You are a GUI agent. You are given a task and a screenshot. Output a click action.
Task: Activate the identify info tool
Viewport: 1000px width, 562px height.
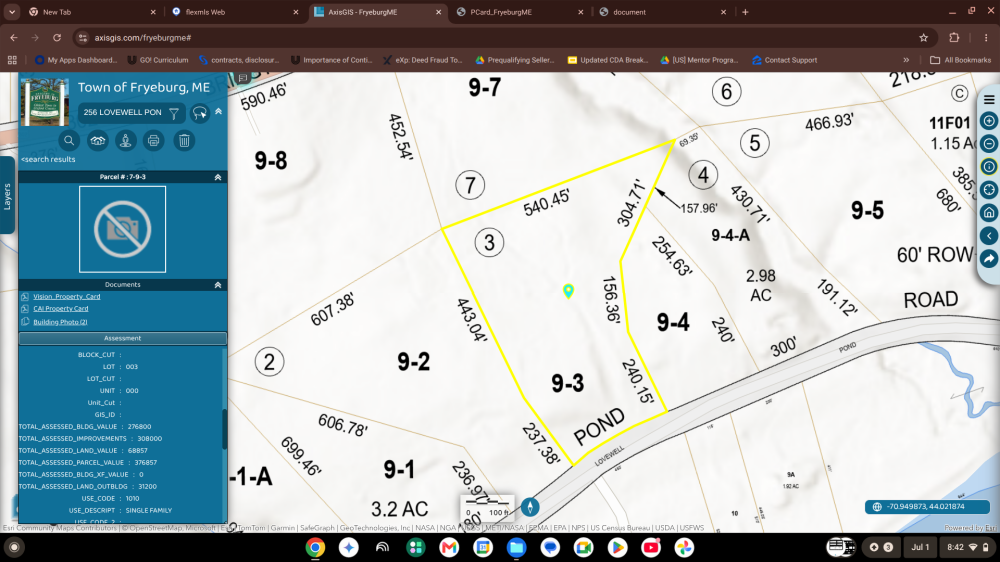(989, 166)
